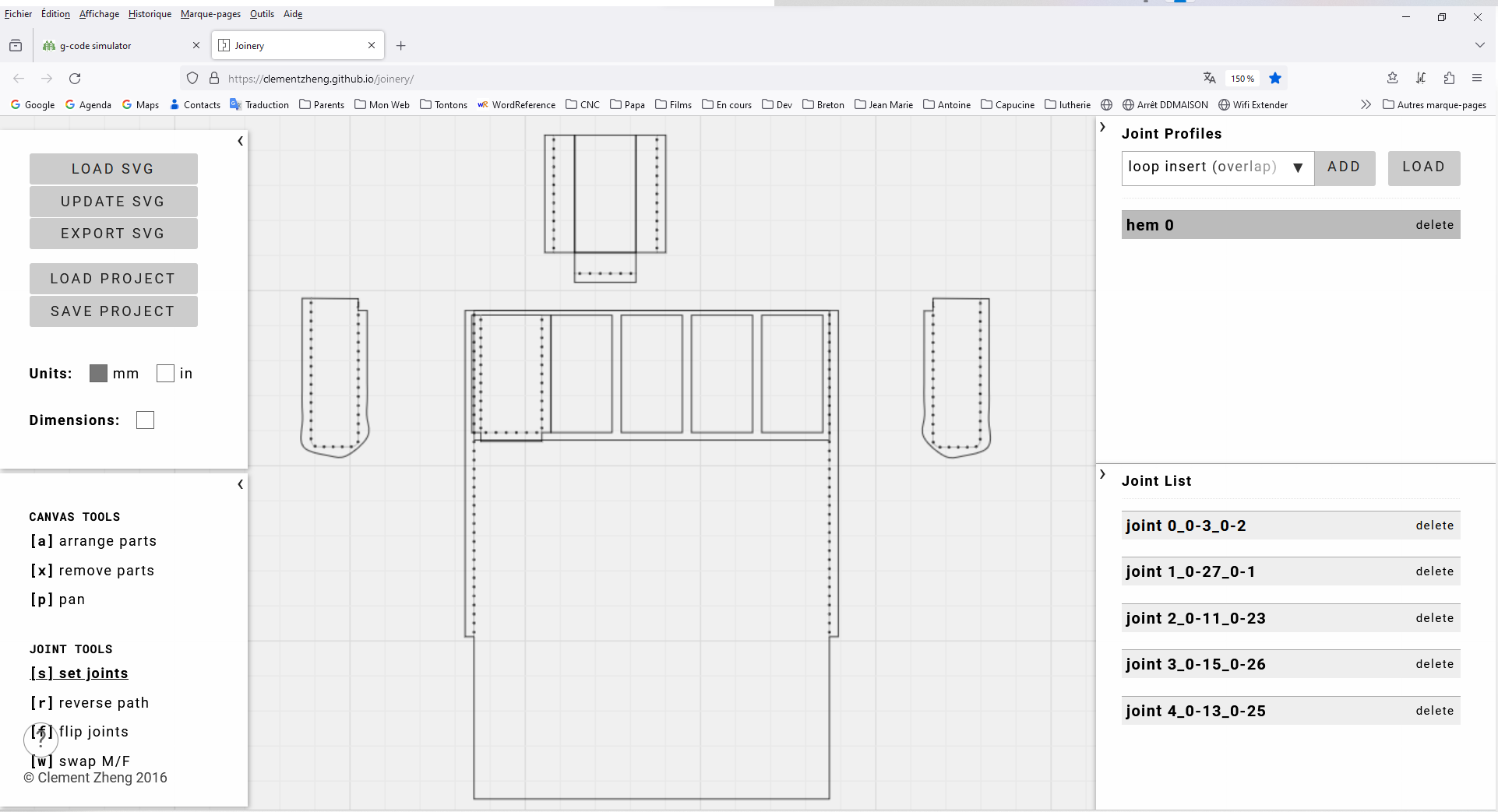Select mm units checkbox
Image resolution: width=1498 pixels, height=812 pixels.
[98, 374]
